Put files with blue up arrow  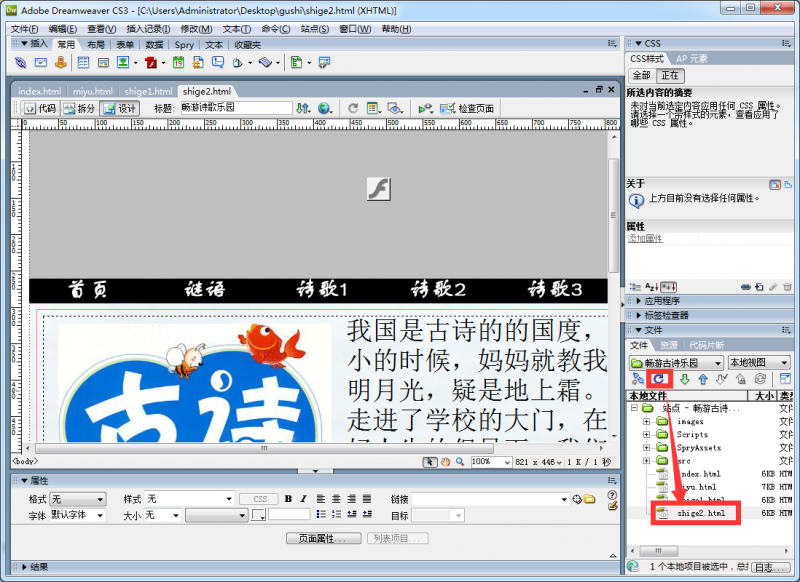703,379
